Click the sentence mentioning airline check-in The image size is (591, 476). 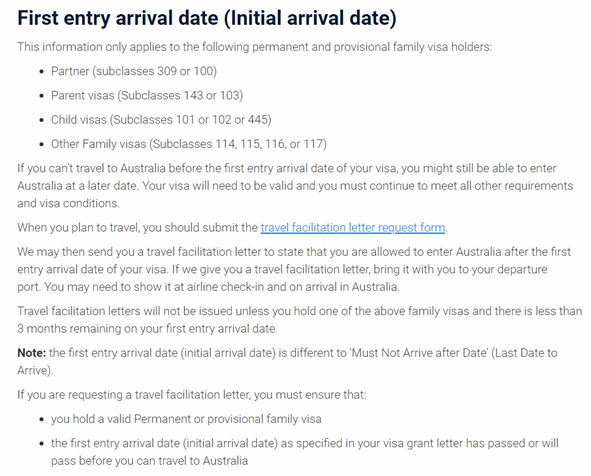[222, 287]
